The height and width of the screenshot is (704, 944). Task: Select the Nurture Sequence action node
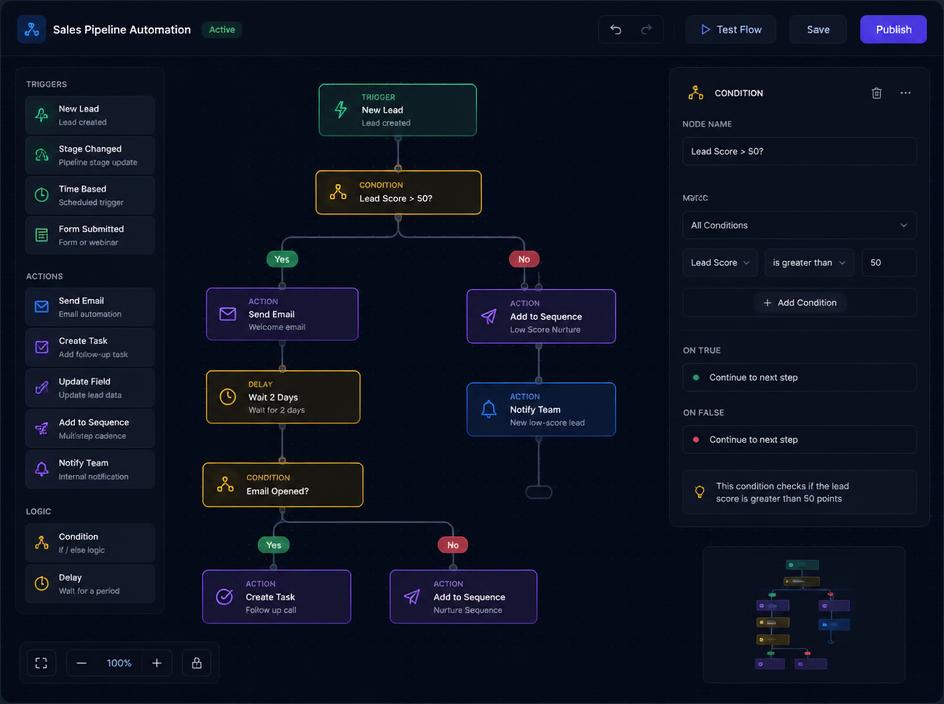click(464, 597)
